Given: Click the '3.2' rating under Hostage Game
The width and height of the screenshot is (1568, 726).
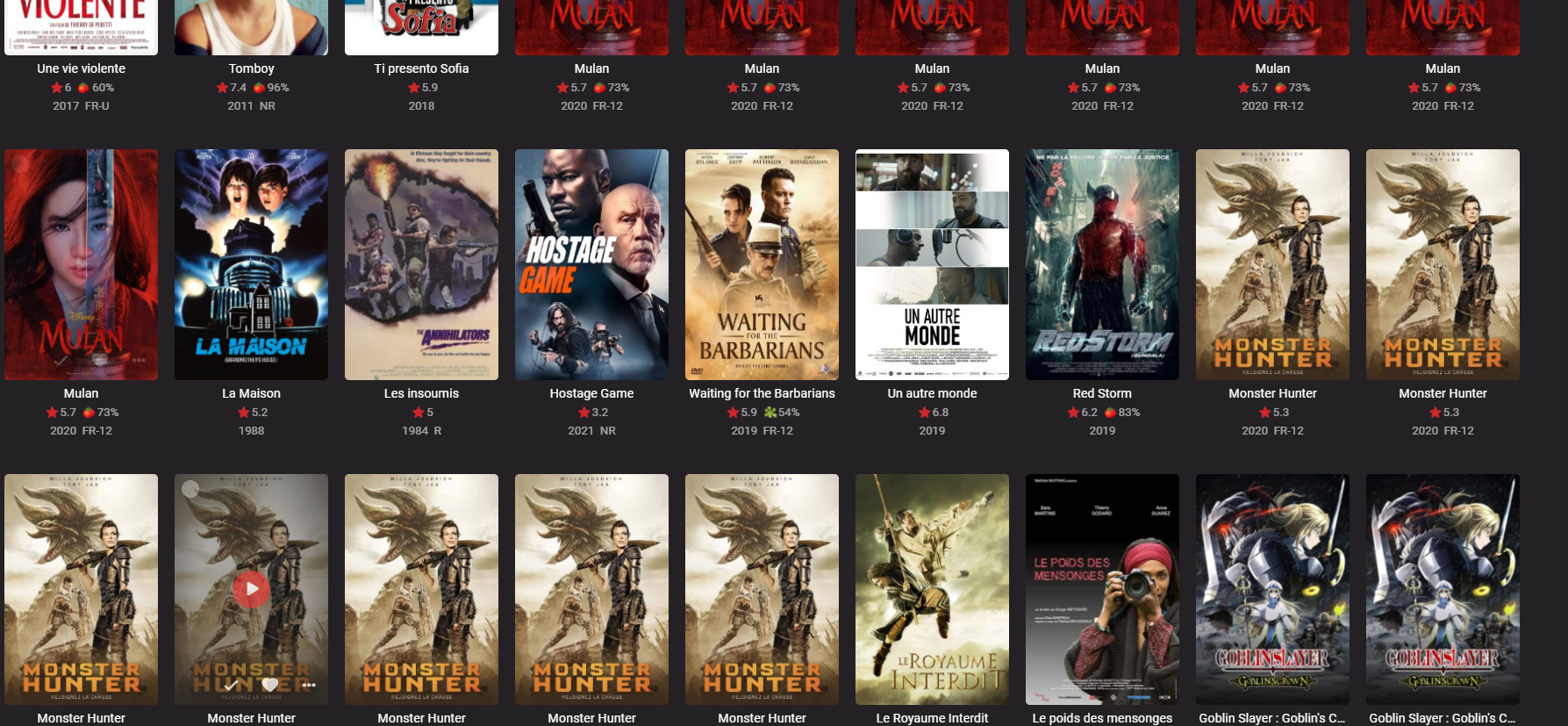Looking at the screenshot, I should 600,413.
